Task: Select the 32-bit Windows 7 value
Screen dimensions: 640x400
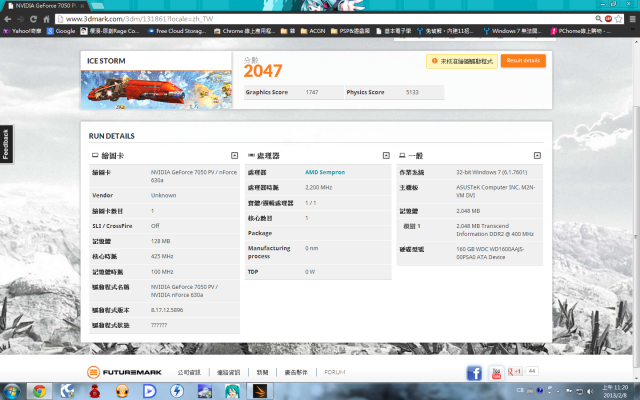Action: coord(491,172)
